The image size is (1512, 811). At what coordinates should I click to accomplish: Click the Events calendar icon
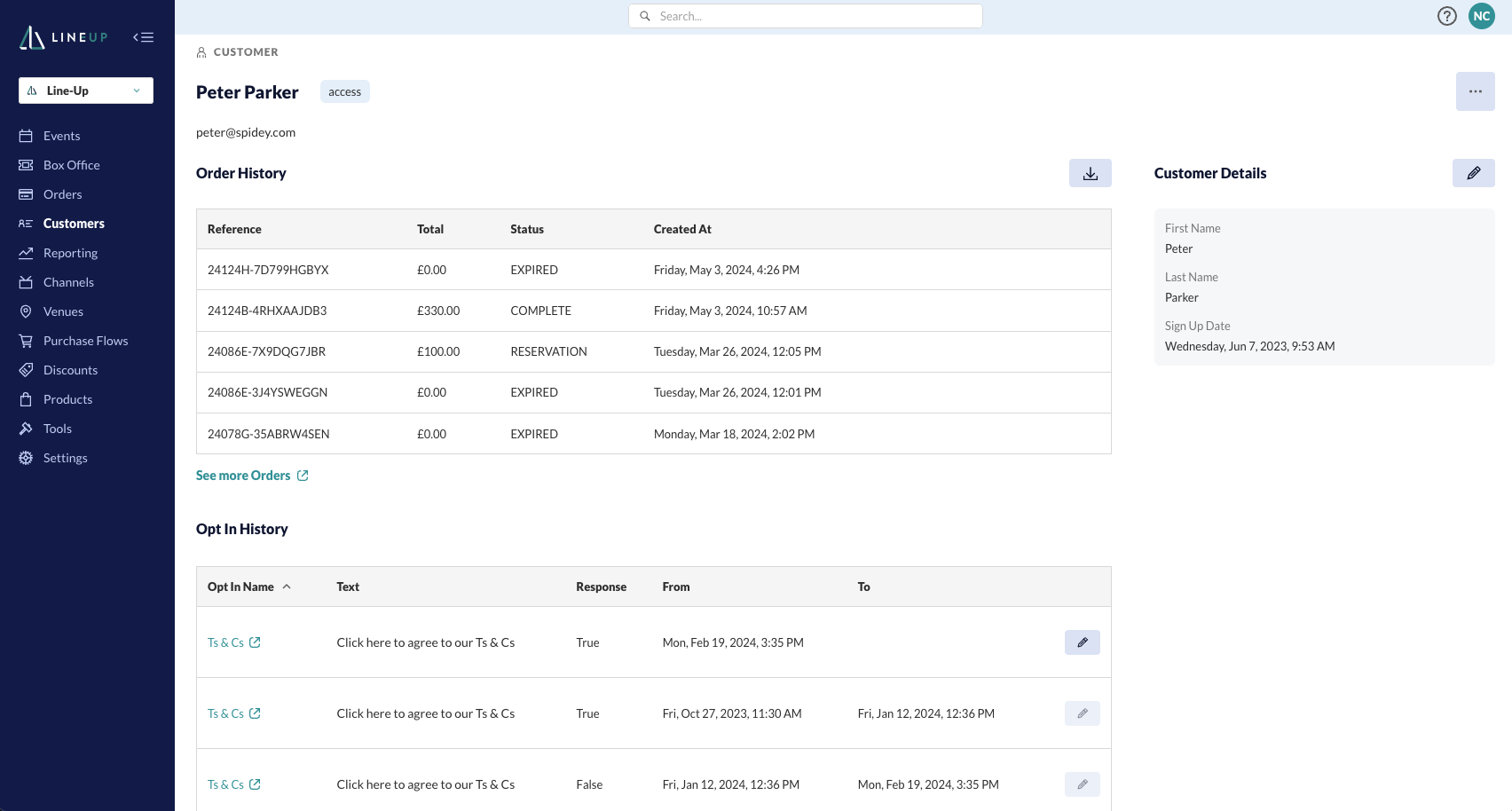pos(26,136)
